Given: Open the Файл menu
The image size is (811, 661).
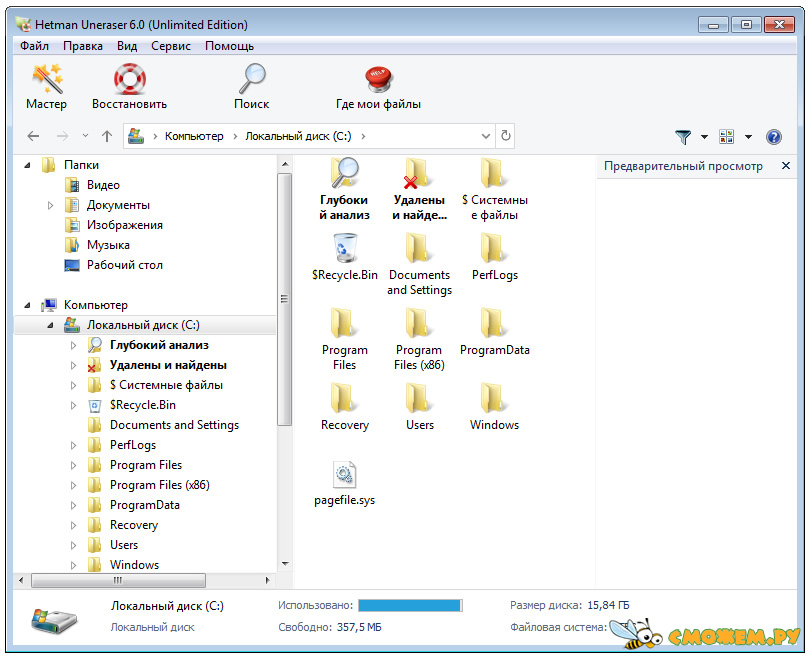Looking at the screenshot, I should tap(34, 46).
